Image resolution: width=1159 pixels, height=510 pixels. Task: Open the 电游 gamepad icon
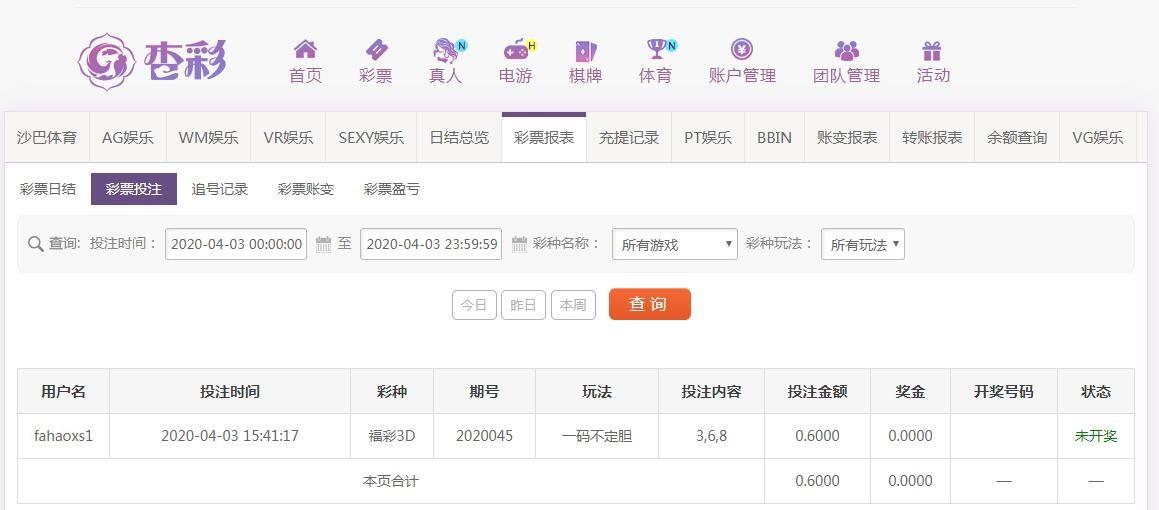tap(516, 50)
